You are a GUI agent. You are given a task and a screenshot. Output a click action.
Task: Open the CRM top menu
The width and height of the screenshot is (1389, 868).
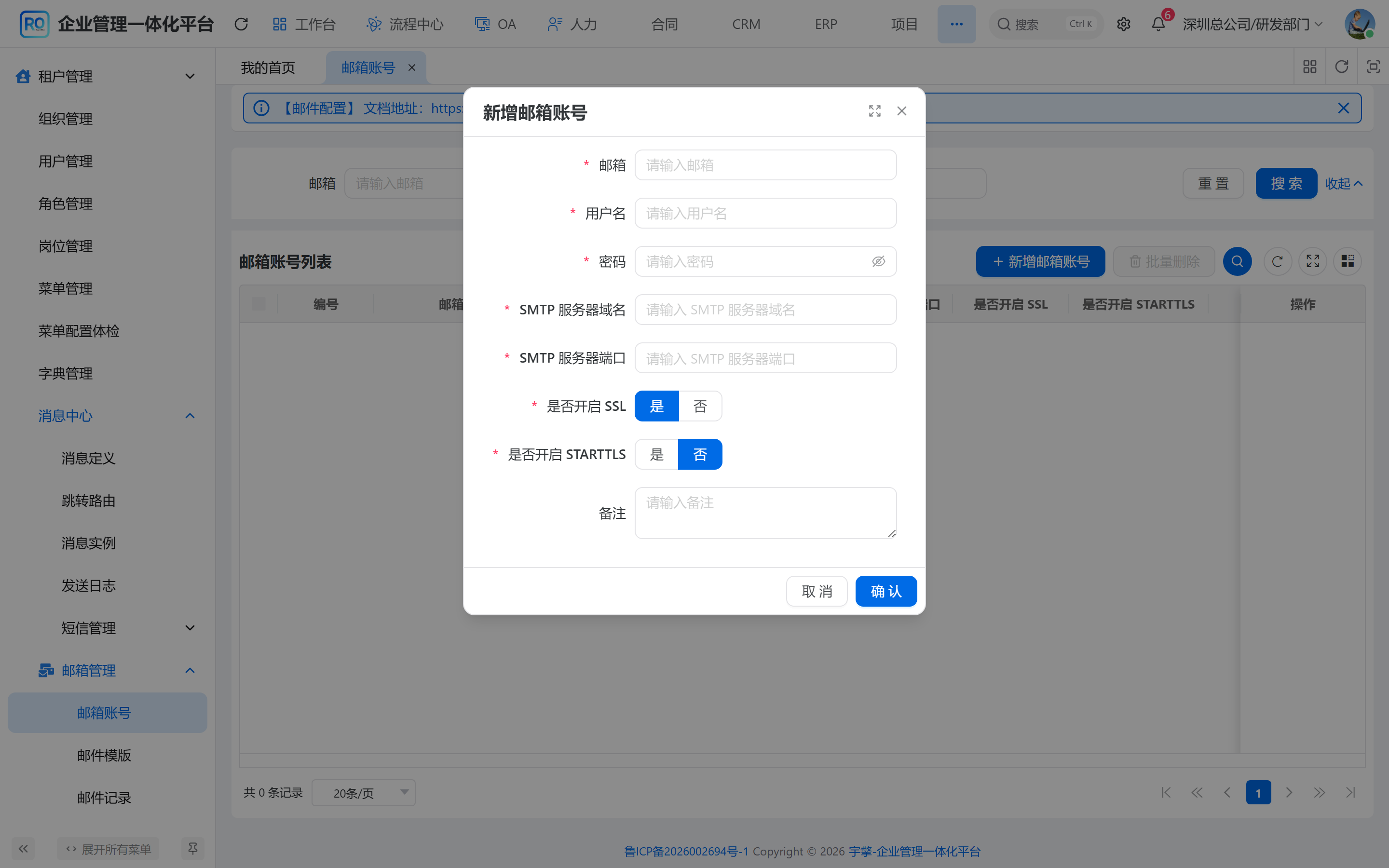[x=746, y=24]
